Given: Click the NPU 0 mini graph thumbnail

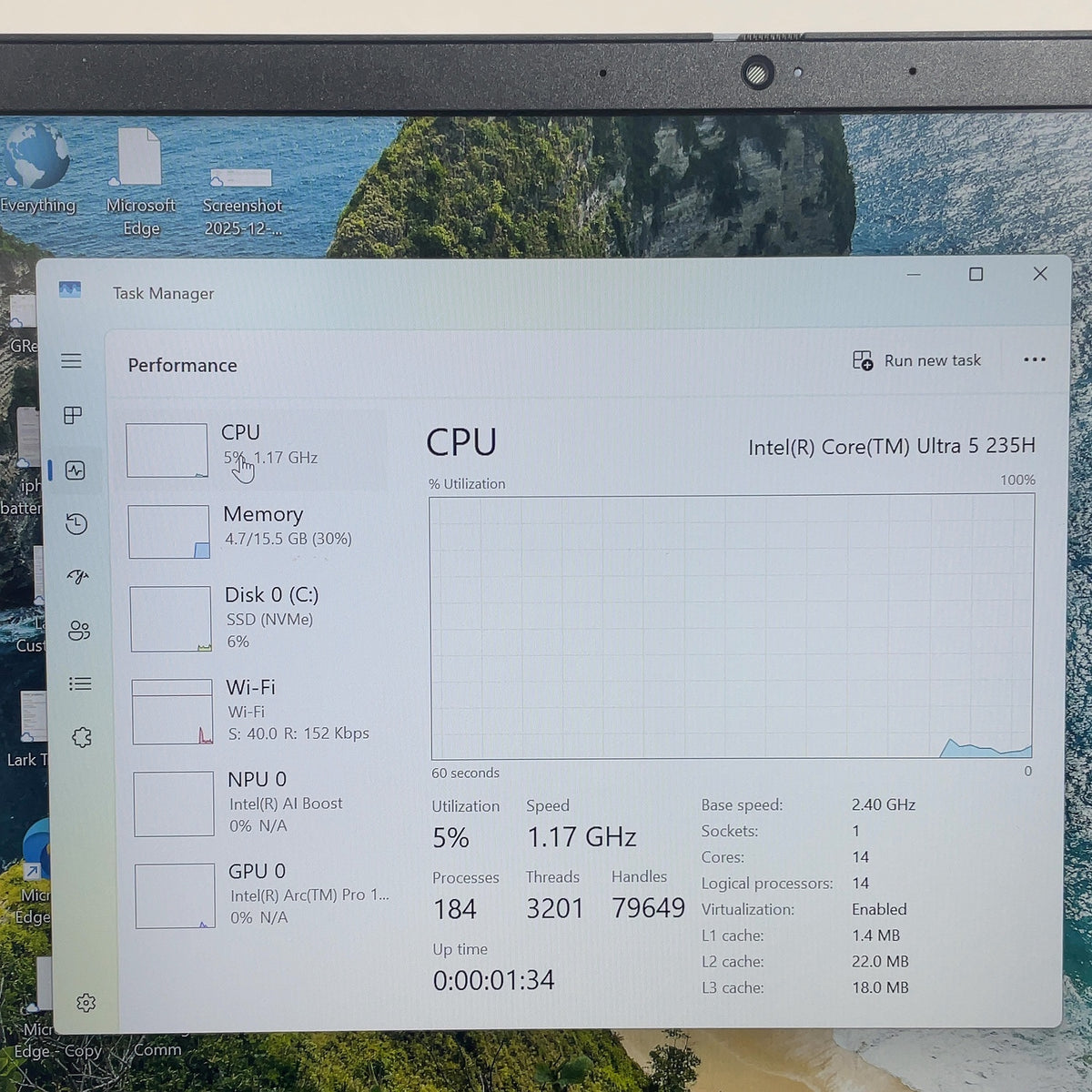Looking at the screenshot, I should pyautogui.click(x=174, y=804).
